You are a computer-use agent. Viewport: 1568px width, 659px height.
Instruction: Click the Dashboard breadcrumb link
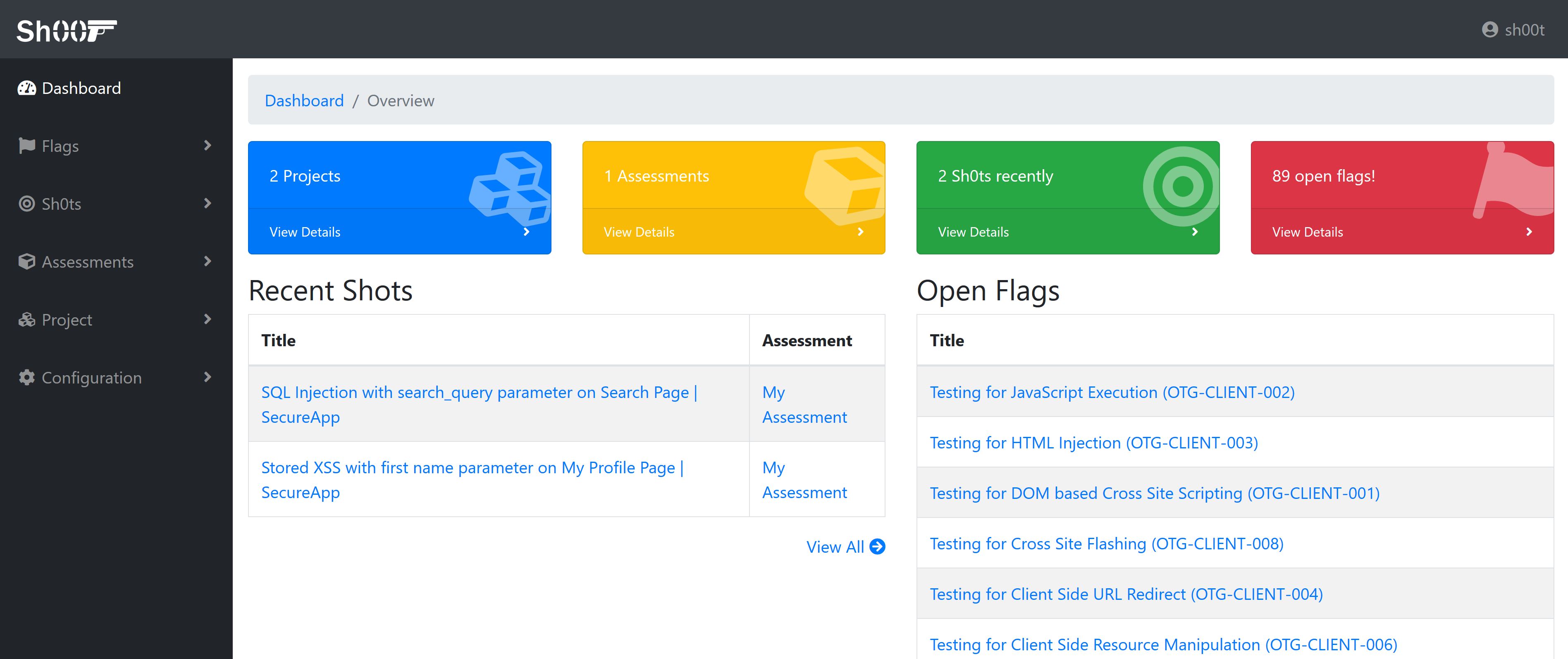[x=304, y=101]
